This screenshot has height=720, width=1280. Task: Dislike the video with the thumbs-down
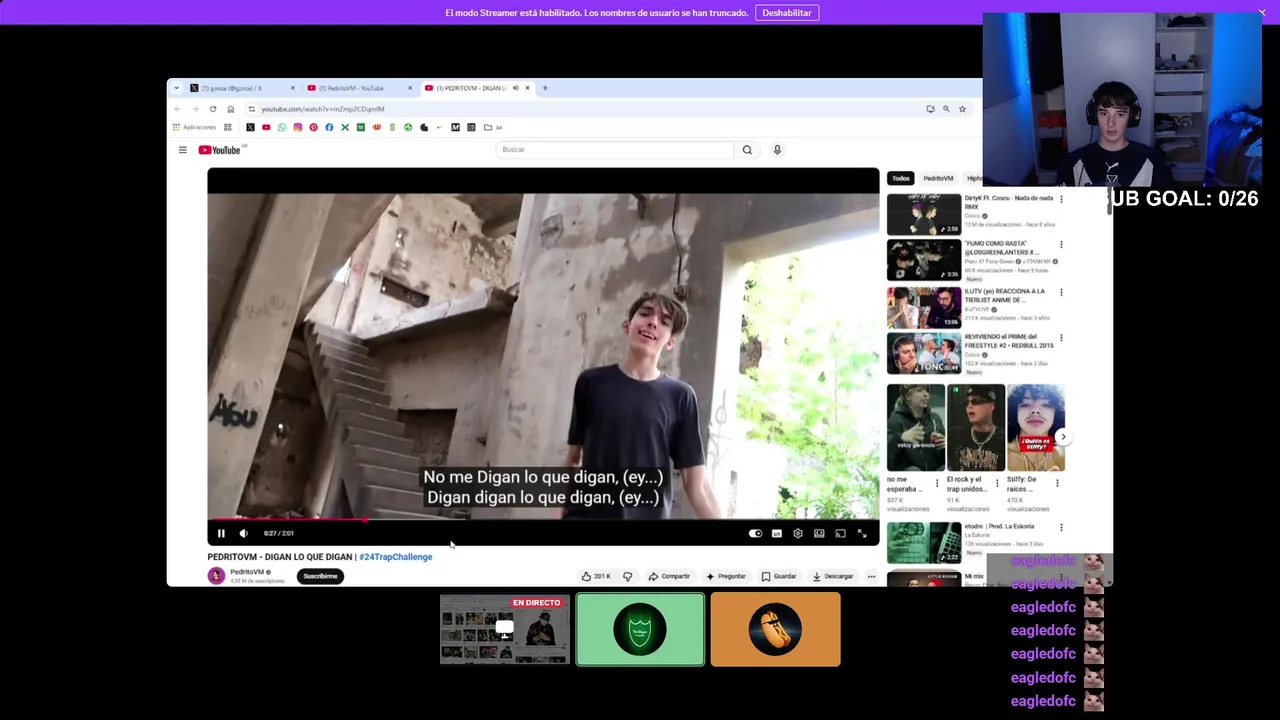coord(627,576)
